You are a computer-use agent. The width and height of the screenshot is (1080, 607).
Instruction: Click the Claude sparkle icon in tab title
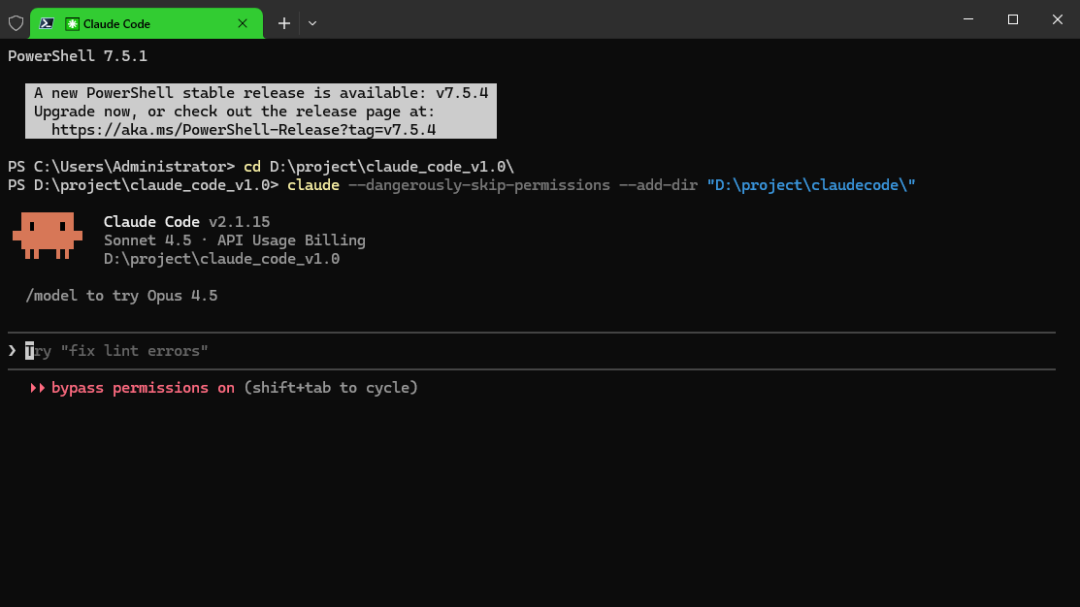(x=72, y=23)
